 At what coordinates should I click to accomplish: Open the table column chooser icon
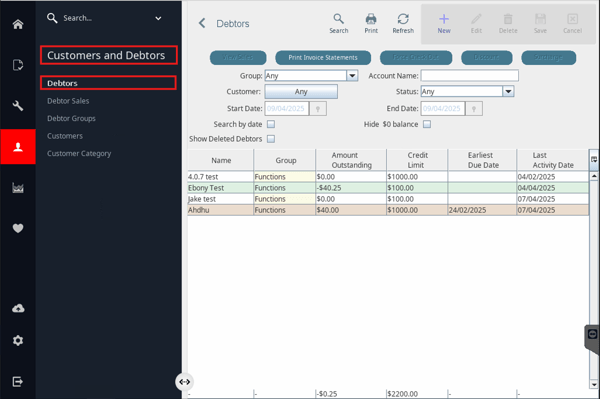[x=594, y=160]
